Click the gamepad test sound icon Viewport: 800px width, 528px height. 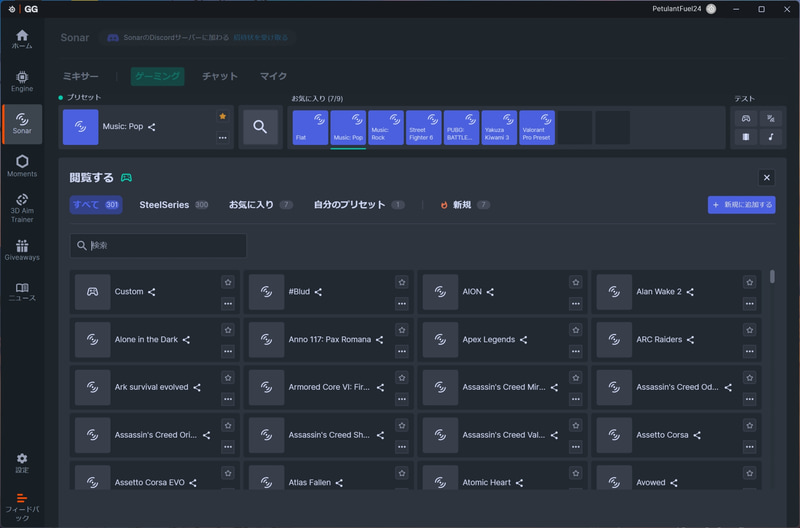746,118
